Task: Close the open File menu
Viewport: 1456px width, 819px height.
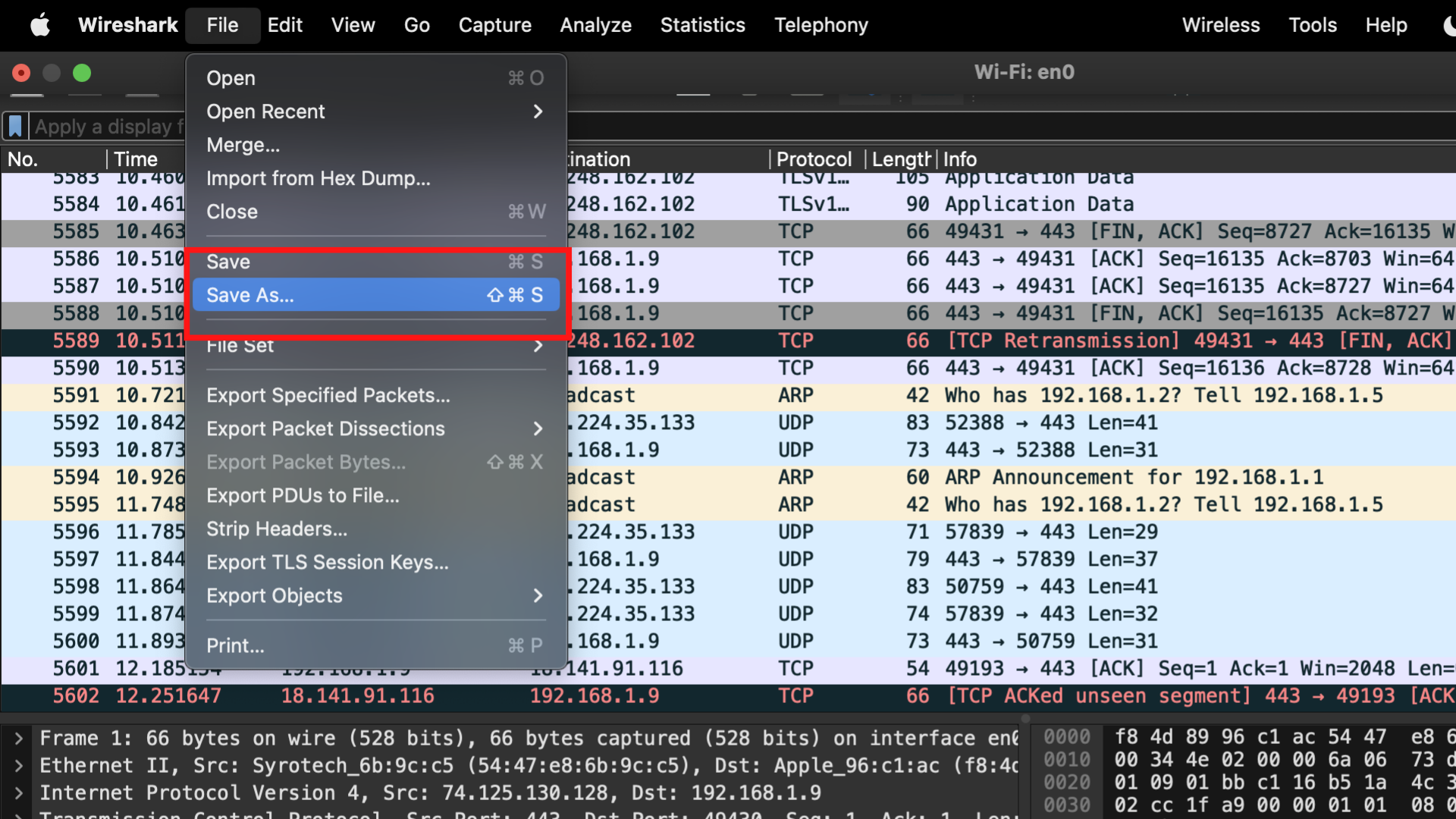Action: pos(222,25)
